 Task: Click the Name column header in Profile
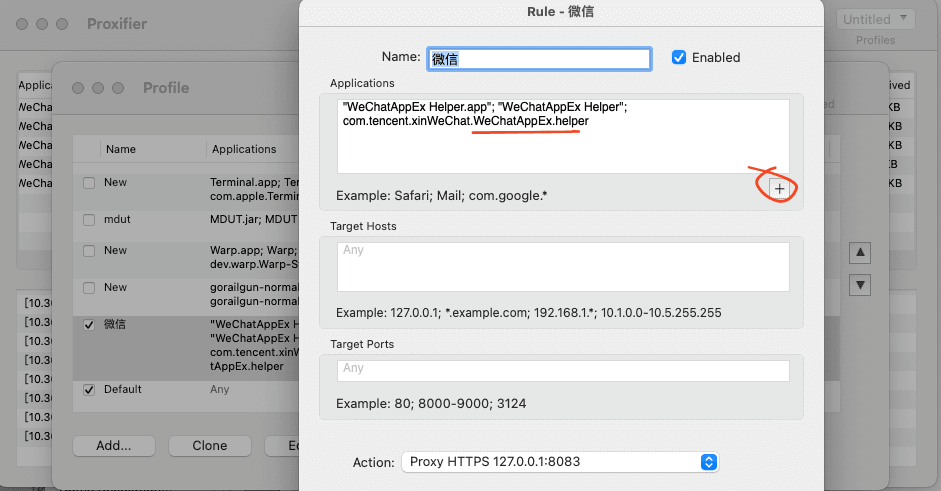[x=121, y=149]
